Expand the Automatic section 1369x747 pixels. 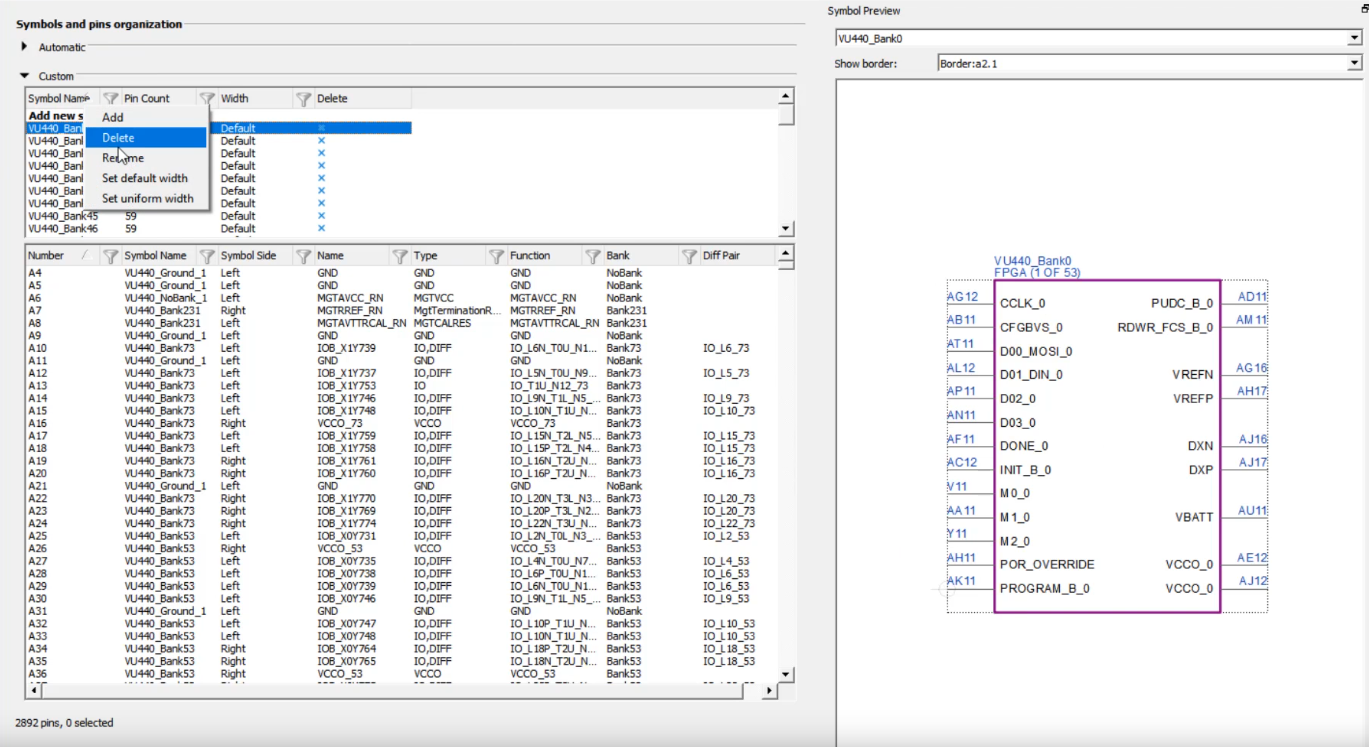24,47
